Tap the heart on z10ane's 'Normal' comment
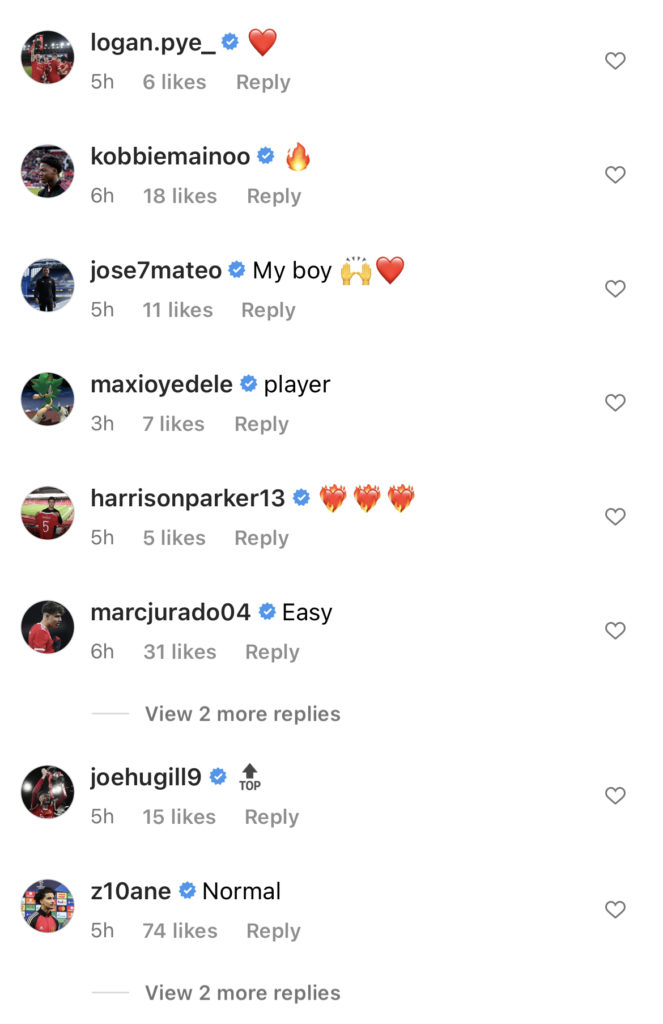 pos(615,909)
